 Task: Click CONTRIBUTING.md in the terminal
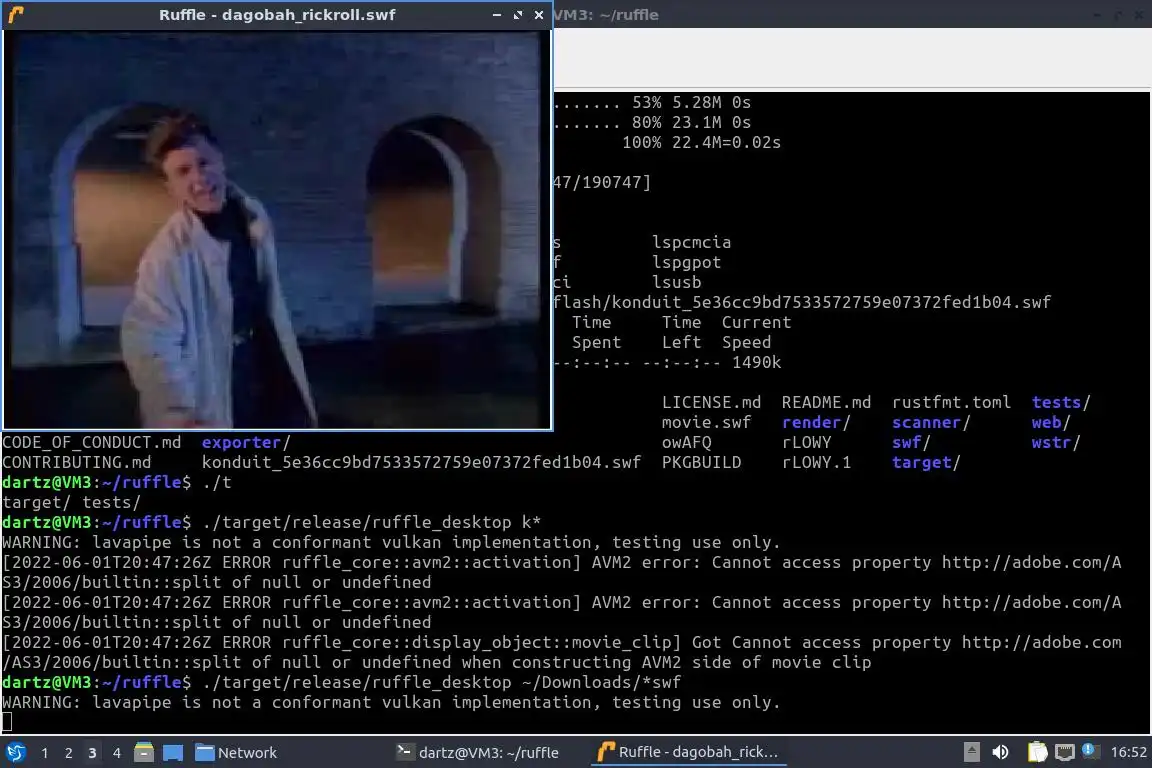point(76,462)
